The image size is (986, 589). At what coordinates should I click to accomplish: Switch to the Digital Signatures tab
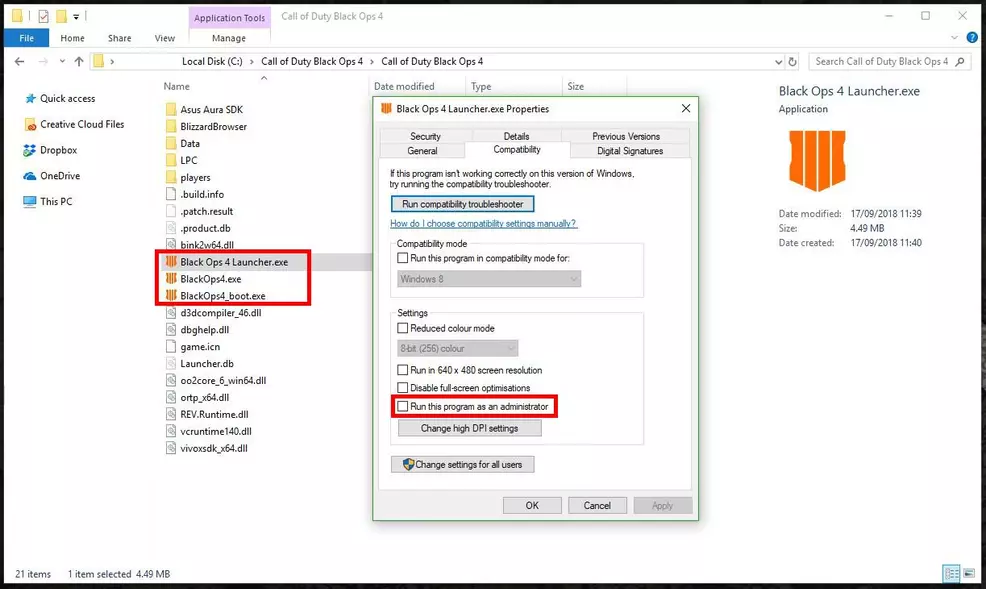pos(629,151)
